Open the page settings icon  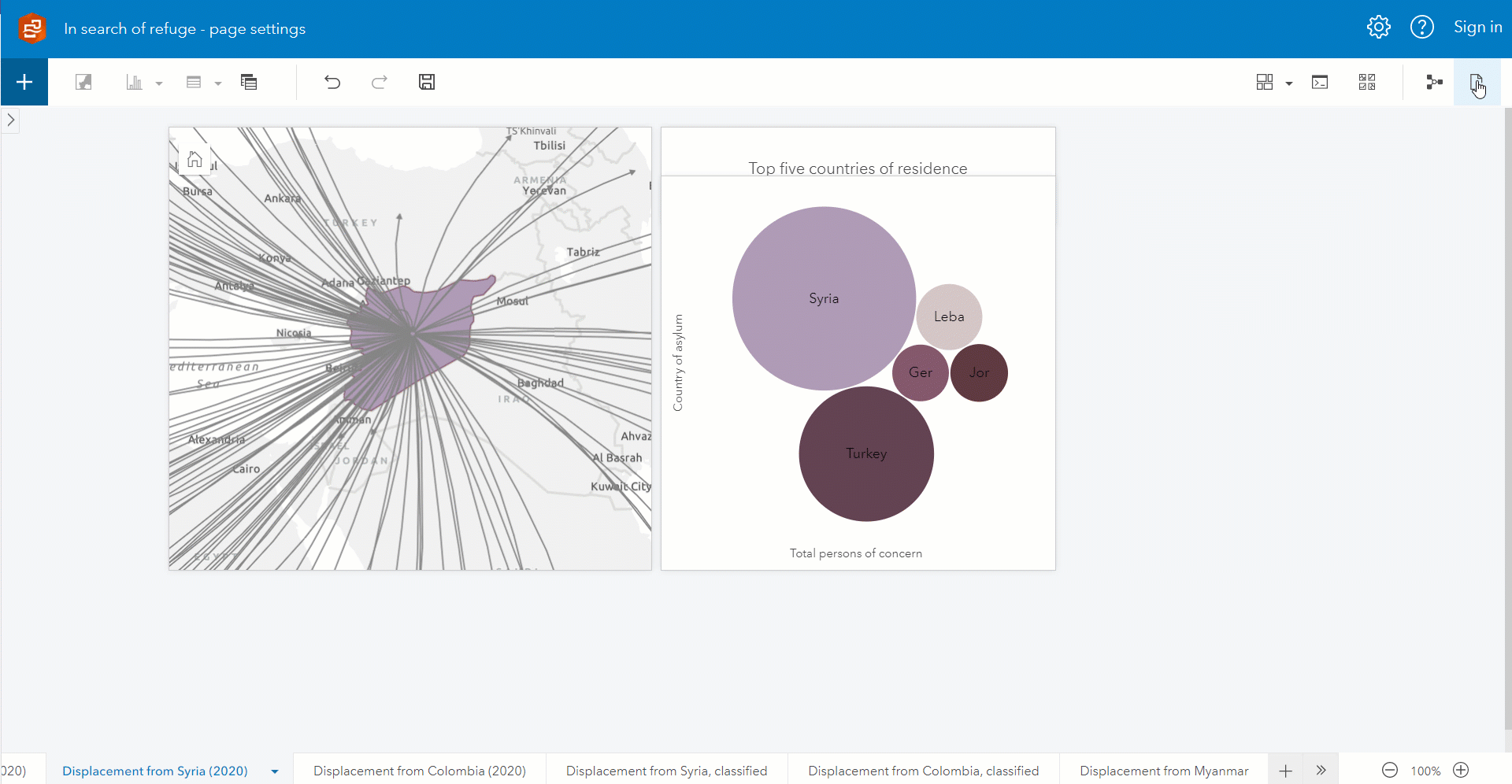point(1477,82)
